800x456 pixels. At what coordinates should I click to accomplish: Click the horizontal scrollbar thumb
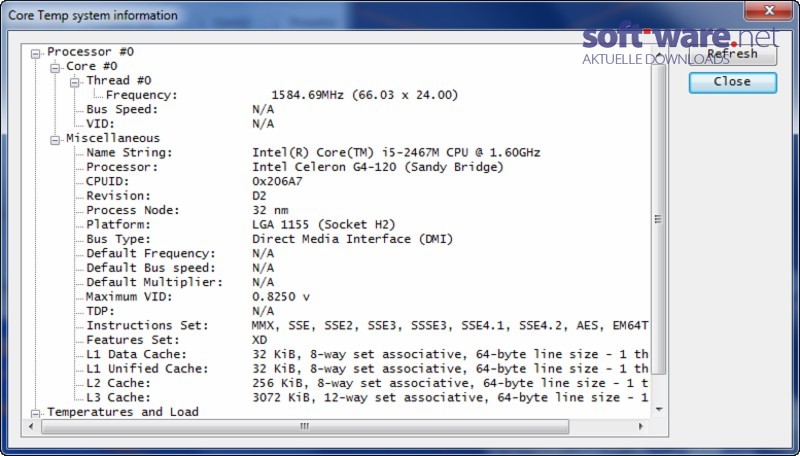pyautogui.click(x=305, y=426)
